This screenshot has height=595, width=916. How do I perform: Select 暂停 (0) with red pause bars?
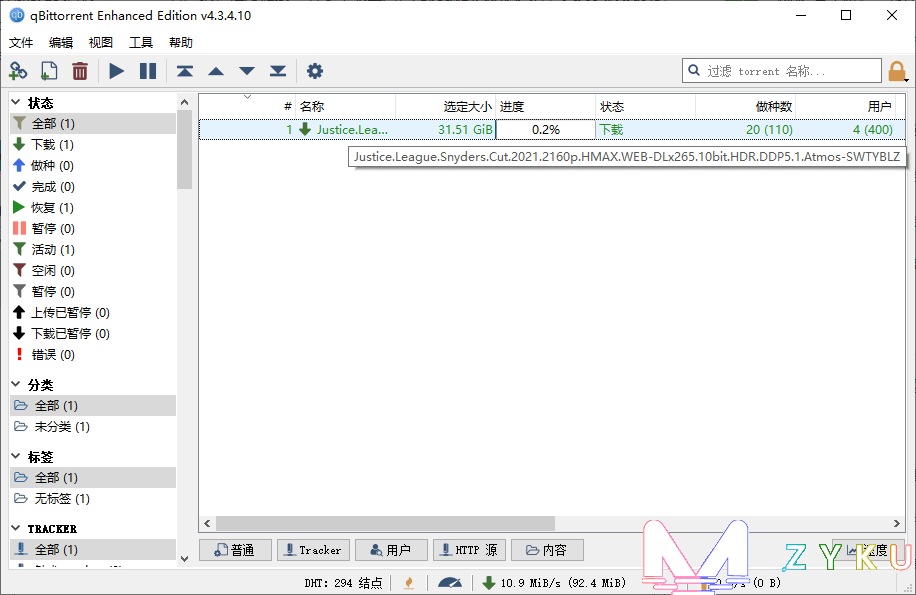93,229
